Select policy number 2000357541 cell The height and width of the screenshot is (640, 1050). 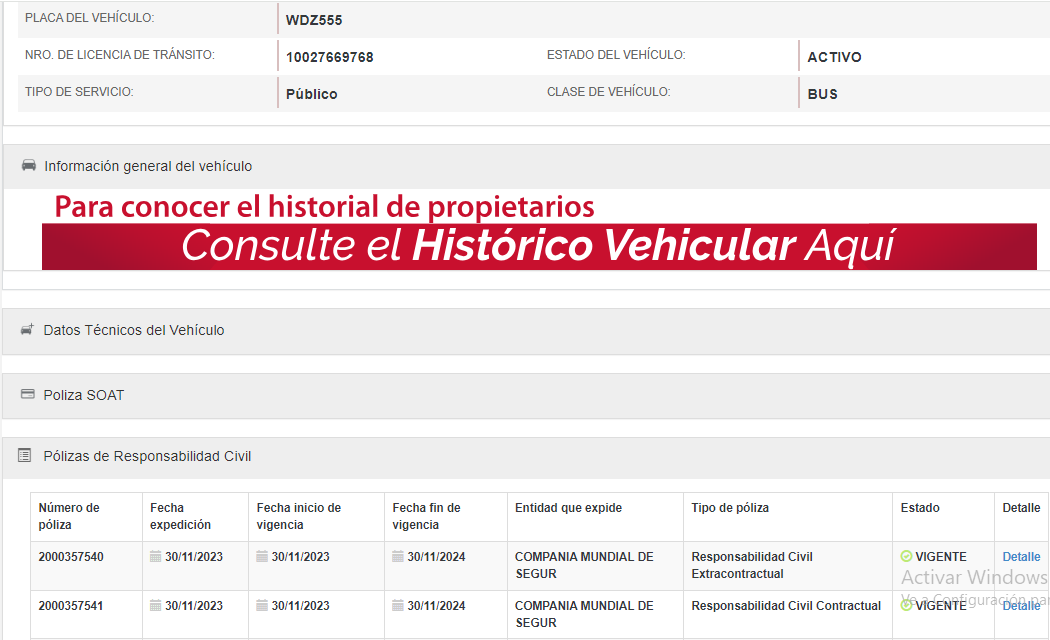point(71,606)
